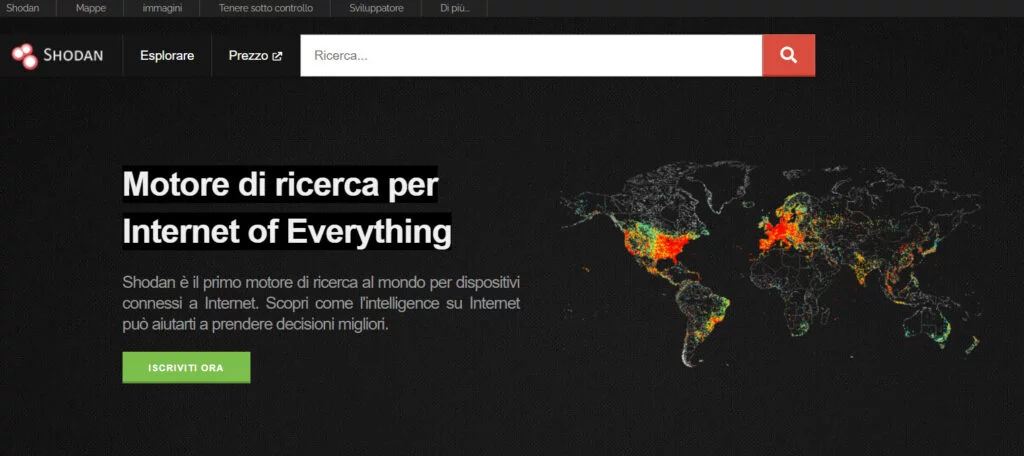This screenshot has height=456, width=1024.
Task: Open the Shodan item in the top bar
Action: pos(23,8)
